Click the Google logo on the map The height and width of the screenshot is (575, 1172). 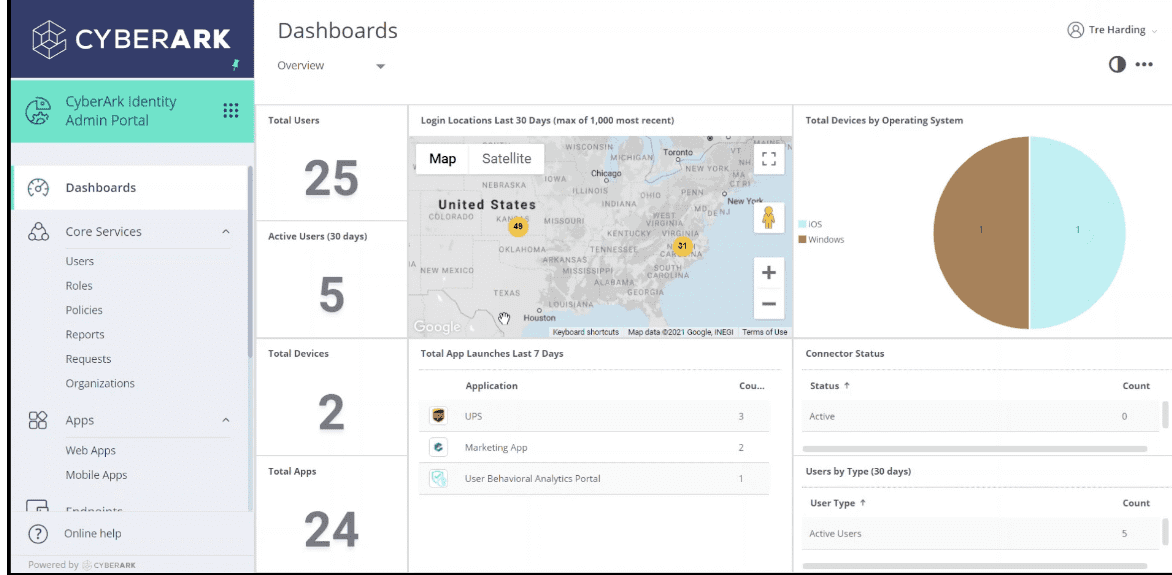437,327
